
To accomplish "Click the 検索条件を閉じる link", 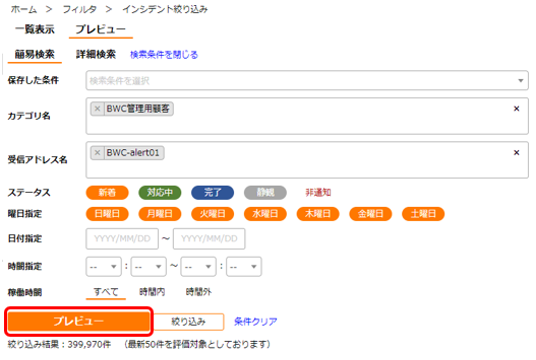I will click(164, 55).
